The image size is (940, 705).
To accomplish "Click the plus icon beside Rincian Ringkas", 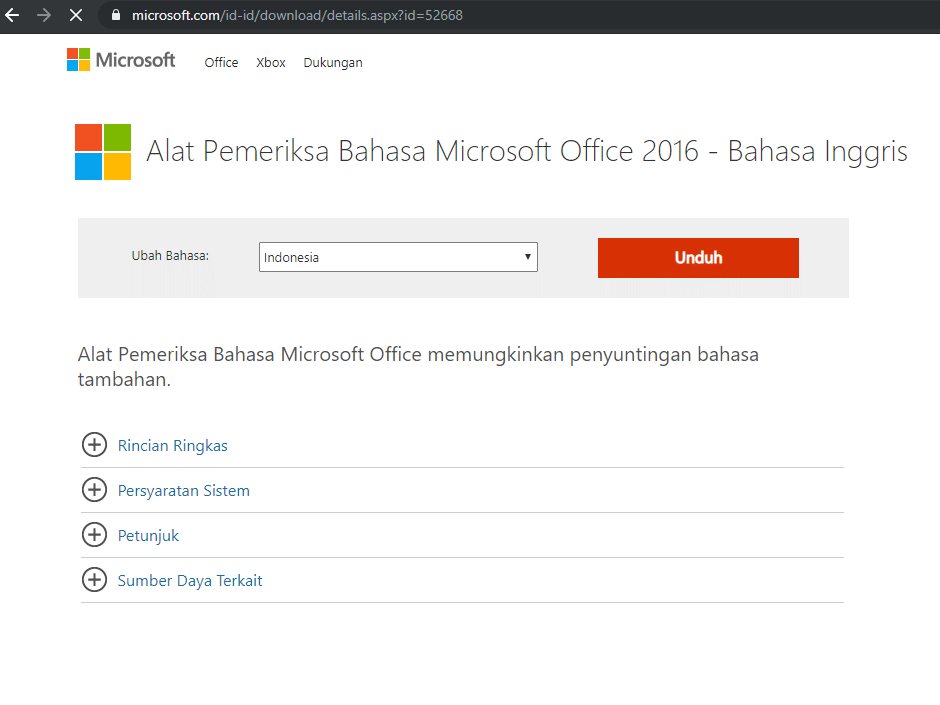I will point(94,444).
